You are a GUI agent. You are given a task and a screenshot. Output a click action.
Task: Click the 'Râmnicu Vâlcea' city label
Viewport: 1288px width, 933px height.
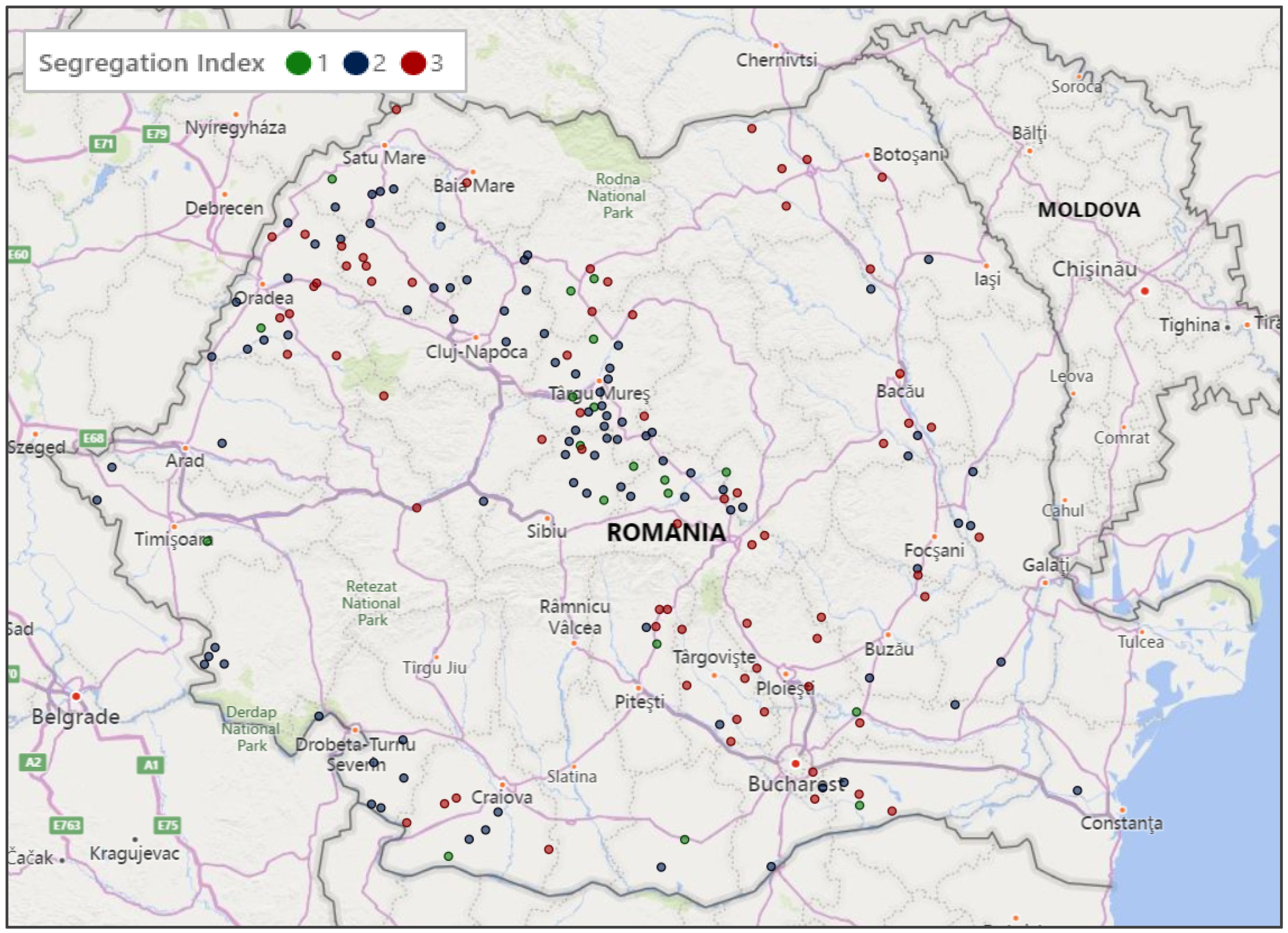tap(575, 617)
